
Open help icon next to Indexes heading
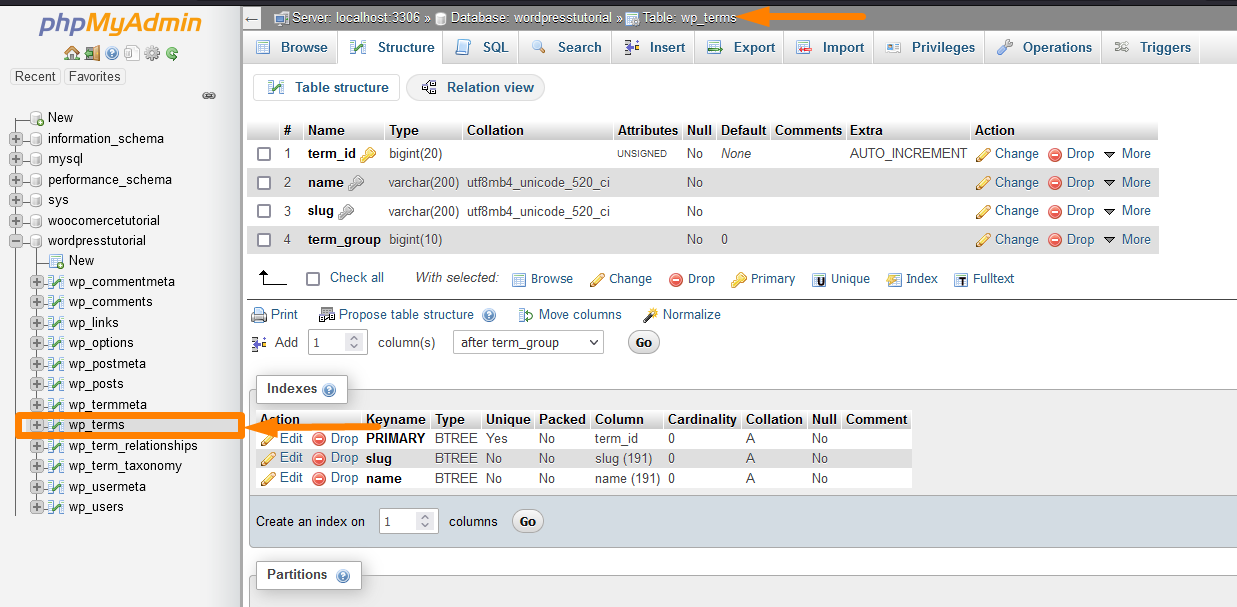coord(329,390)
